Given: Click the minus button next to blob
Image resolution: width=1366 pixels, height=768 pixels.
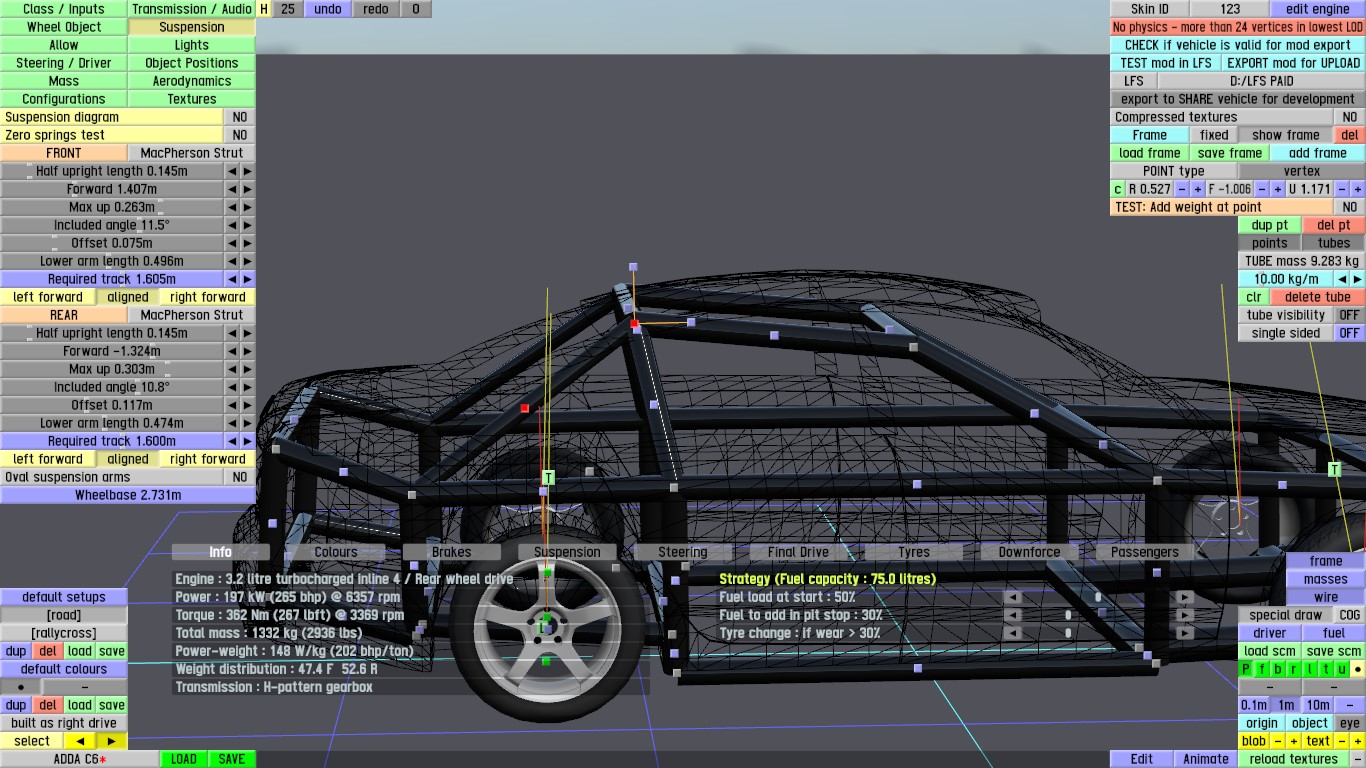Looking at the screenshot, I should [1278, 741].
